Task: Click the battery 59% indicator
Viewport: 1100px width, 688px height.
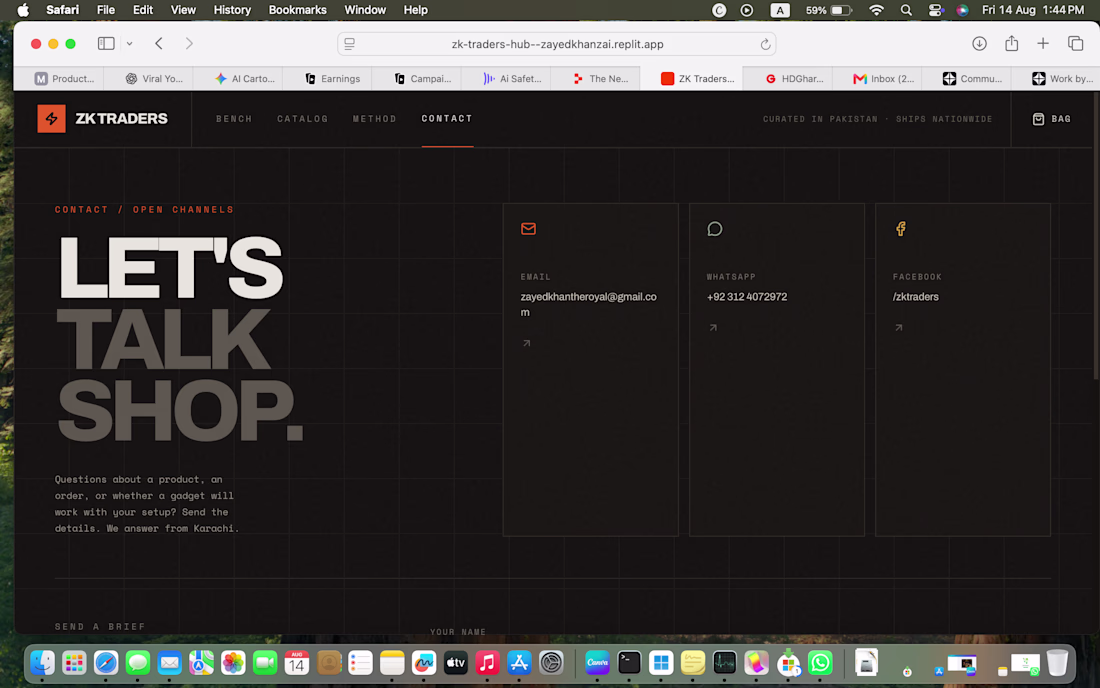Action: pos(829,10)
